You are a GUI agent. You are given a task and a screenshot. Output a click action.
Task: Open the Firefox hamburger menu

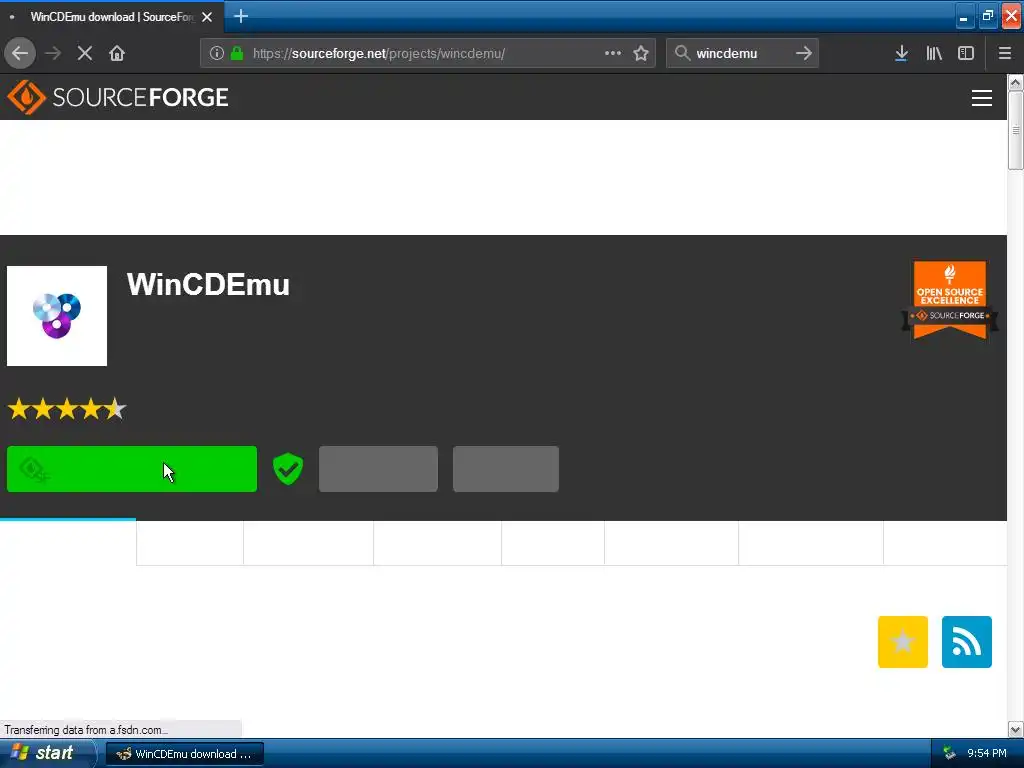point(1004,54)
